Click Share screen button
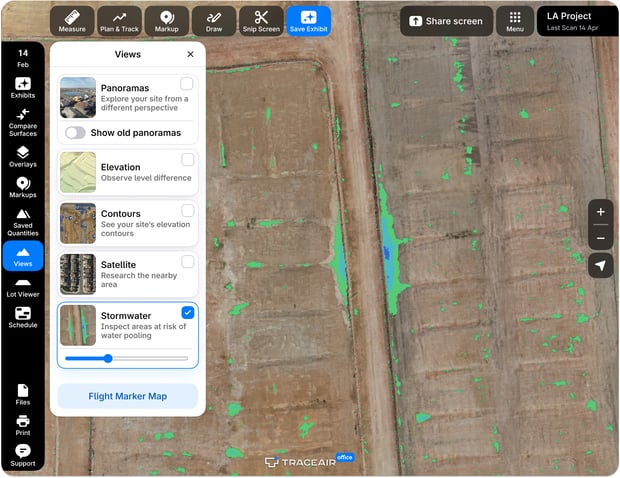 click(x=446, y=21)
